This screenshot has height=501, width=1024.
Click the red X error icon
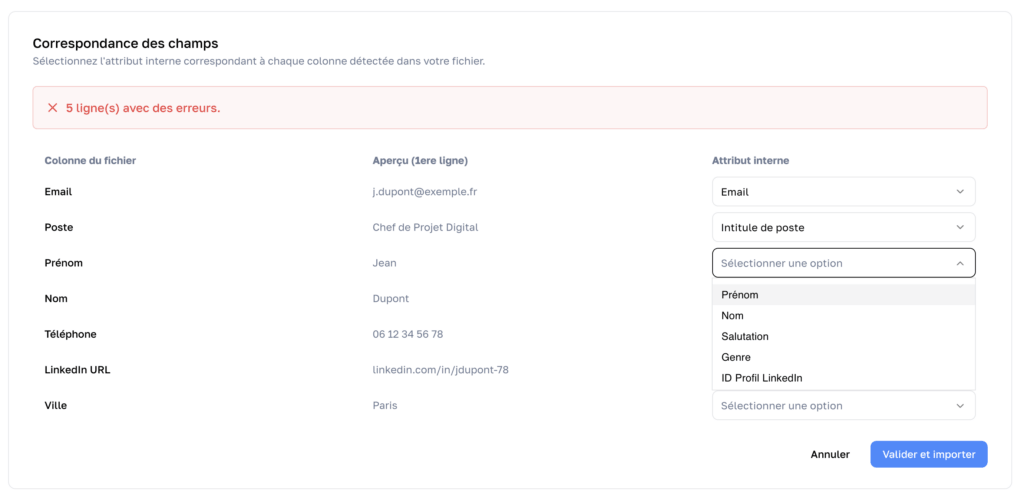[x=52, y=108]
